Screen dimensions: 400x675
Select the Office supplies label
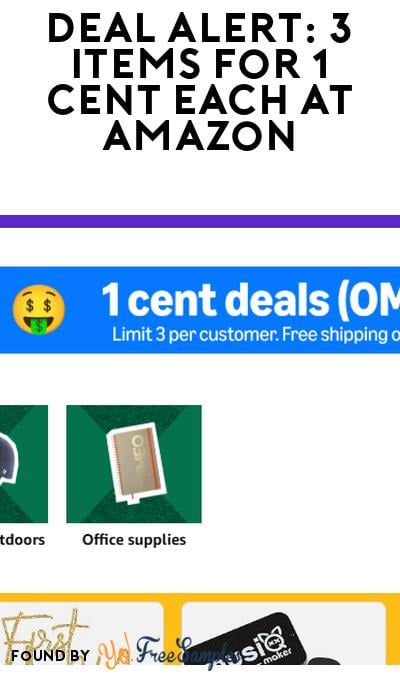[134, 540]
